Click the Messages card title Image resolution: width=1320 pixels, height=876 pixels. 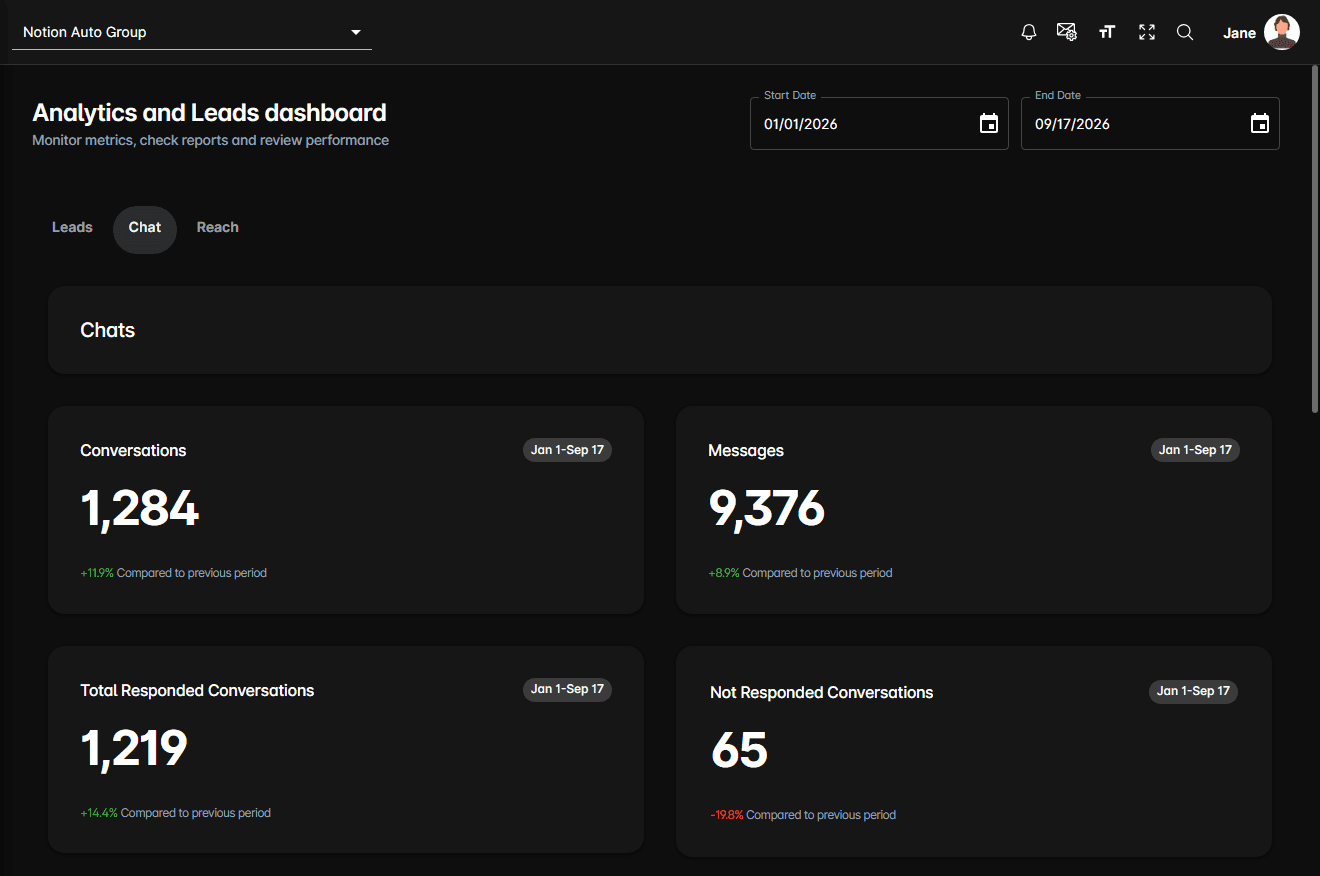(746, 451)
